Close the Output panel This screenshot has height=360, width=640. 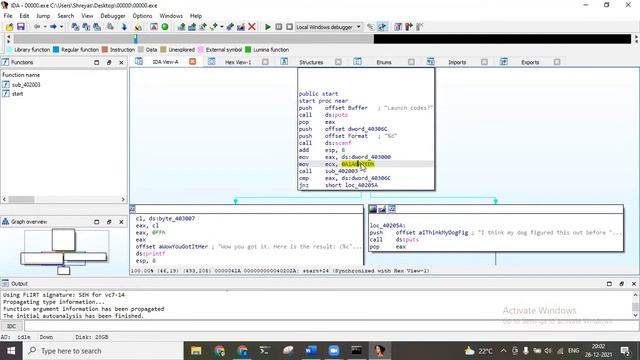coord(634,284)
